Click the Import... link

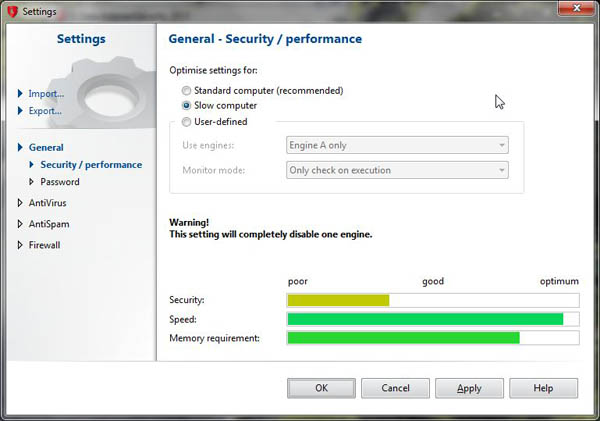46,93
